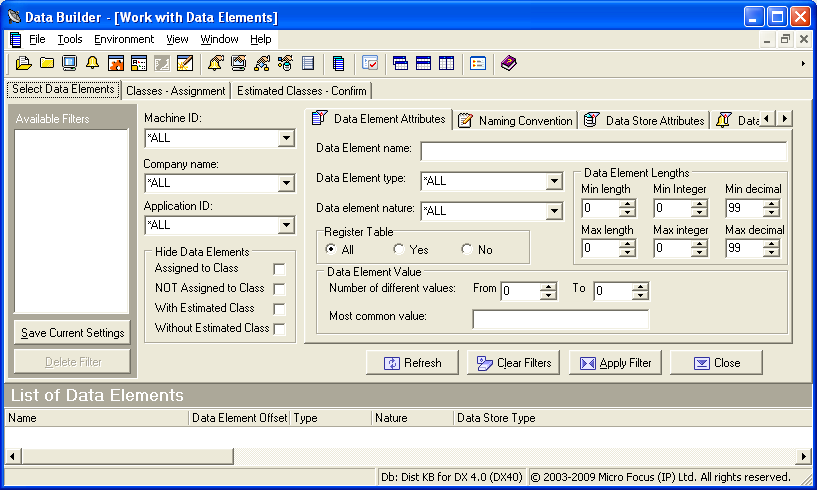Increase the Min length spinner value
817x490 pixels.
tap(628, 204)
